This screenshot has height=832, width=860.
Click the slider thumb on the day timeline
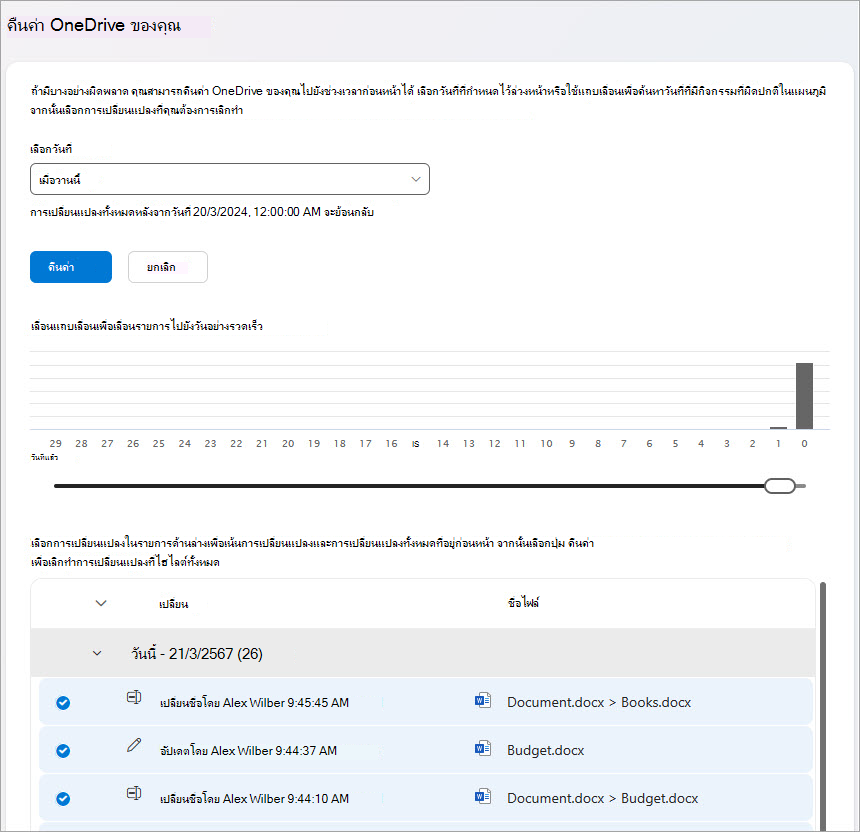pos(780,486)
